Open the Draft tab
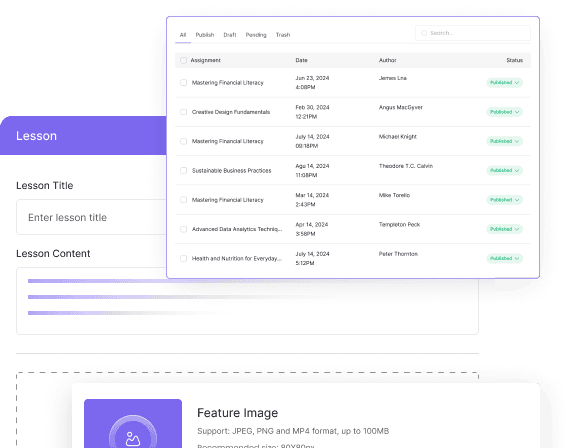The width and height of the screenshot is (564, 448). (x=229, y=35)
